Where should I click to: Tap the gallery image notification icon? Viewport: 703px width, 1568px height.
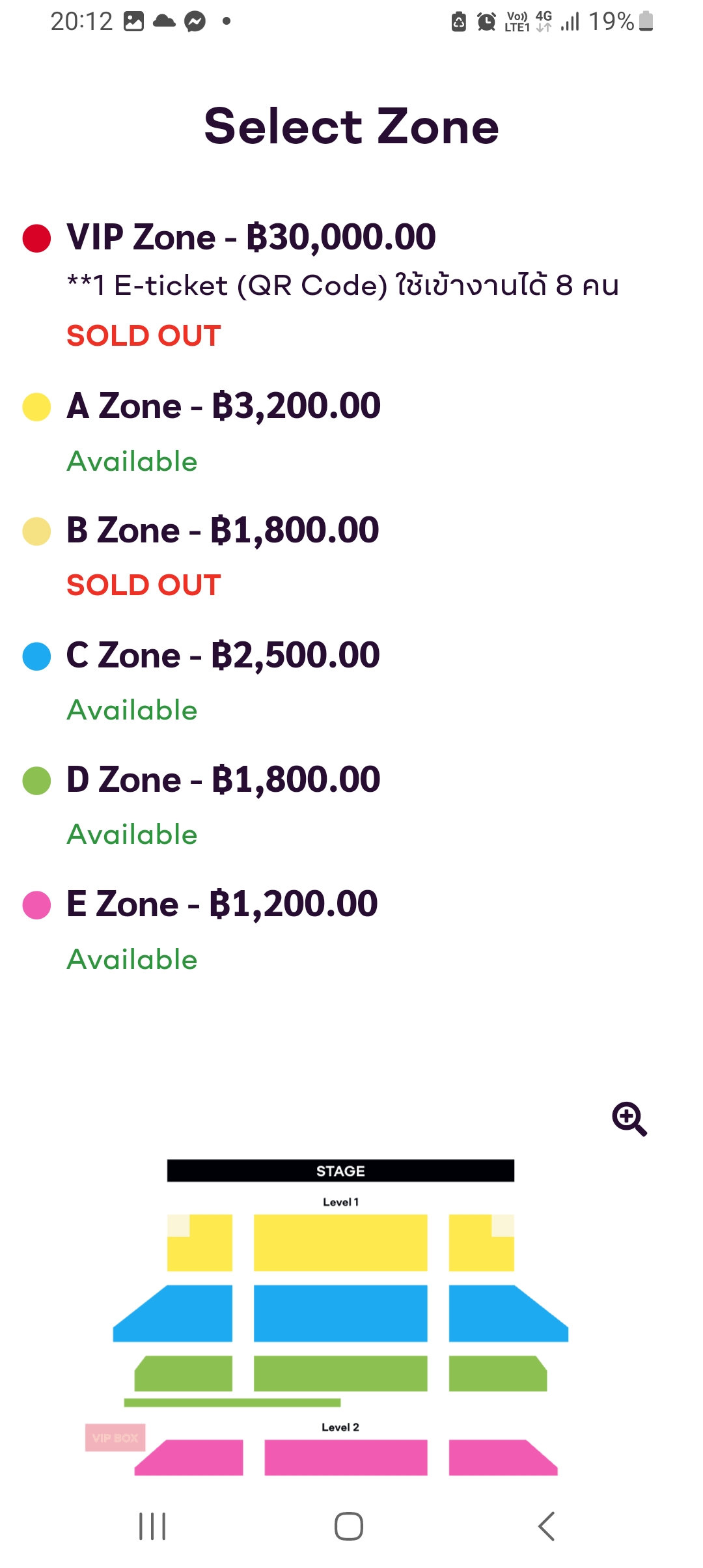pyautogui.click(x=133, y=21)
